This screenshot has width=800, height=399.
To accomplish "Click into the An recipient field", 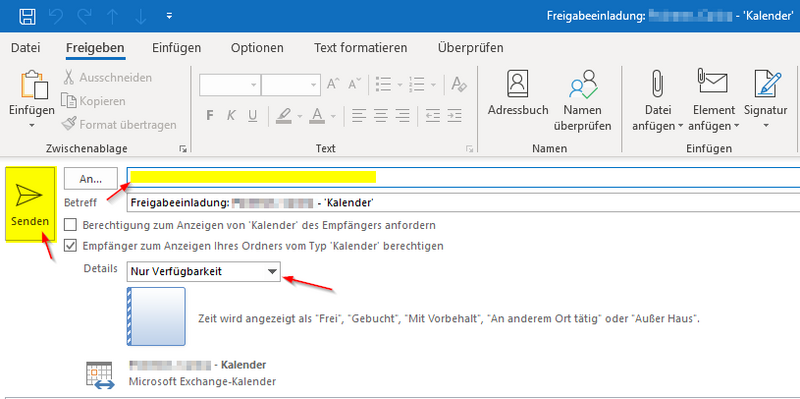I will point(463,178).
